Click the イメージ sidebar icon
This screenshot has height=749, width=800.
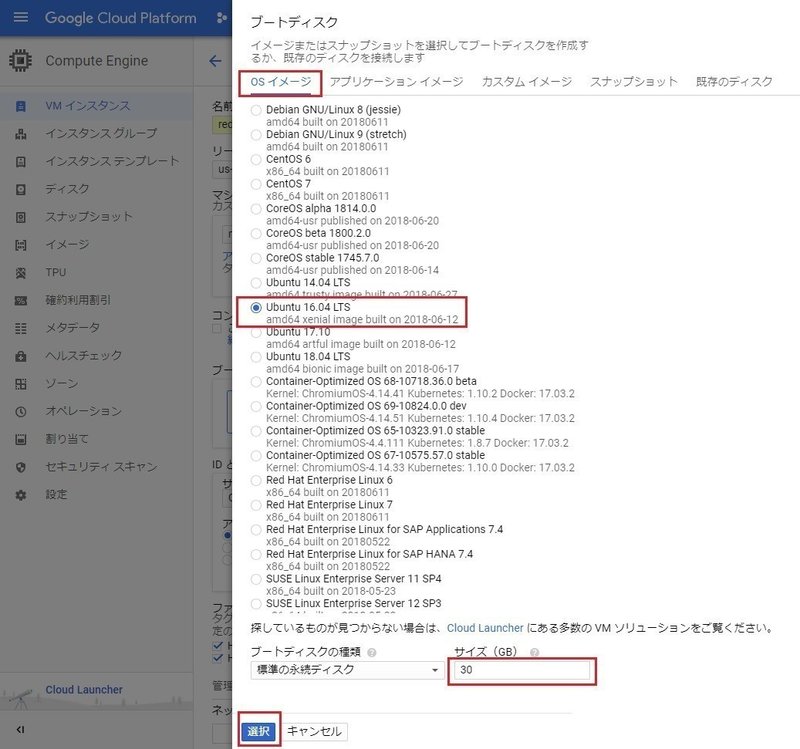click(x=21, y=245)
